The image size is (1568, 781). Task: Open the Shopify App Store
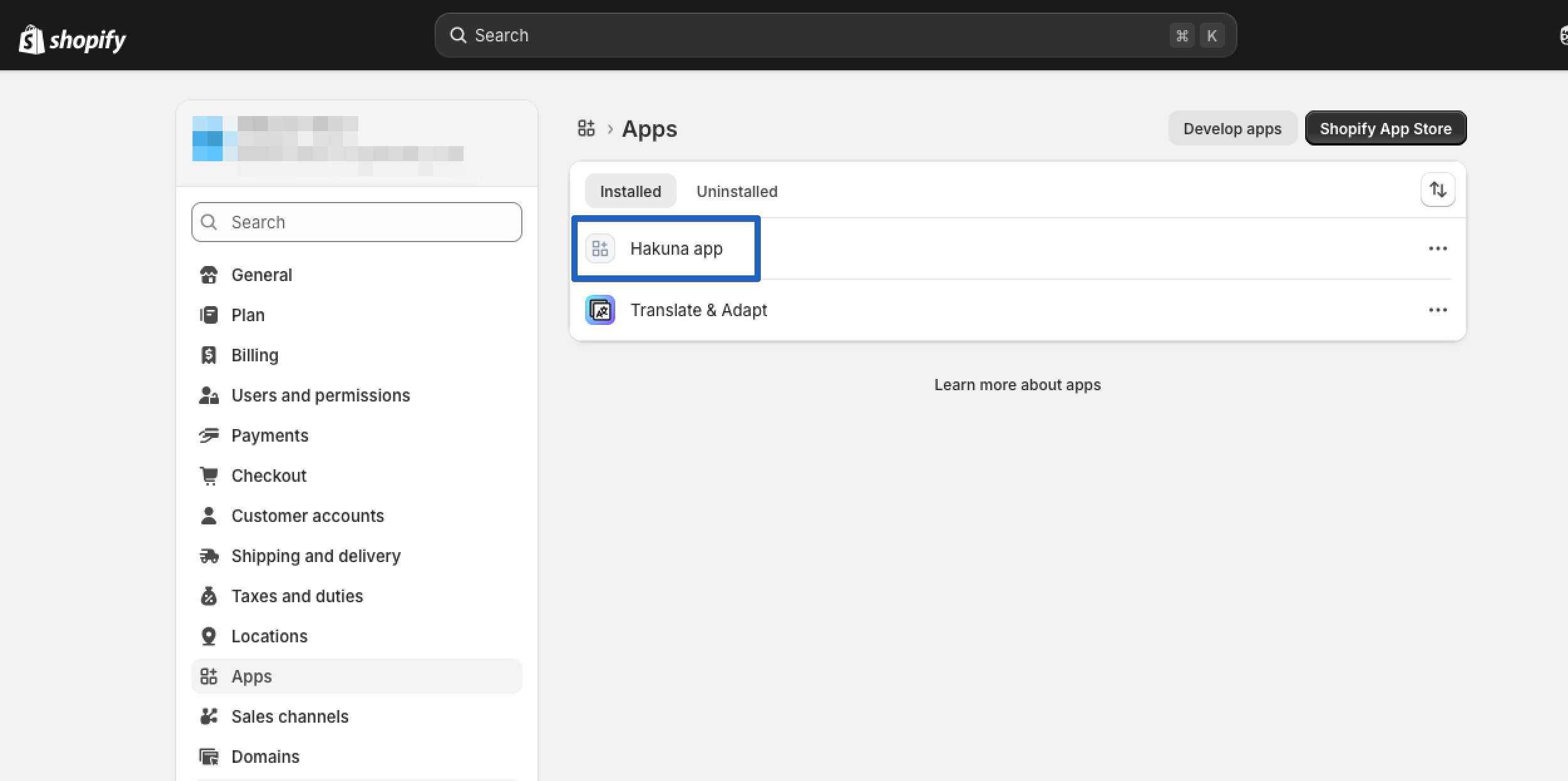[1385, 129]
